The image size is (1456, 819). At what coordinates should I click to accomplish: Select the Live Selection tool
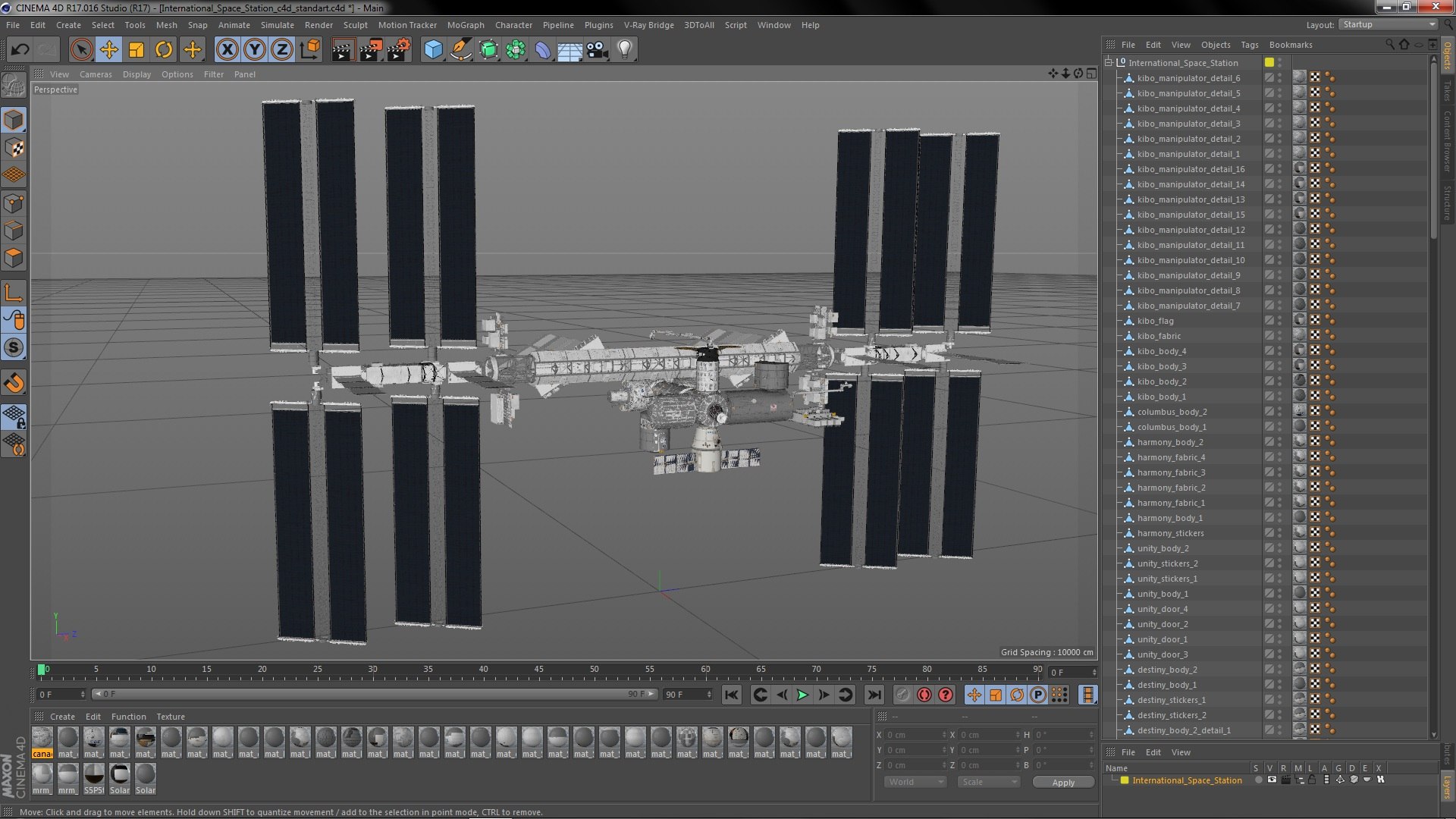81,50
